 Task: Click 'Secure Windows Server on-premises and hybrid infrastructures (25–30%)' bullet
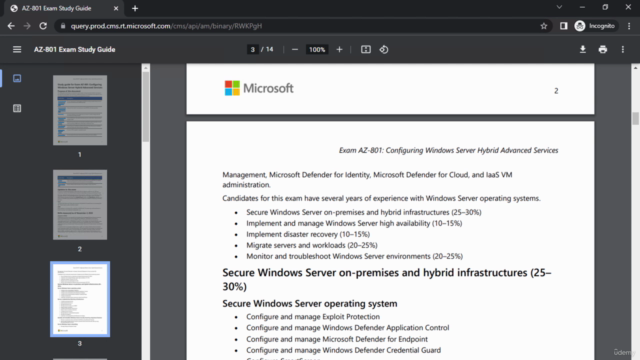(364, 212)
